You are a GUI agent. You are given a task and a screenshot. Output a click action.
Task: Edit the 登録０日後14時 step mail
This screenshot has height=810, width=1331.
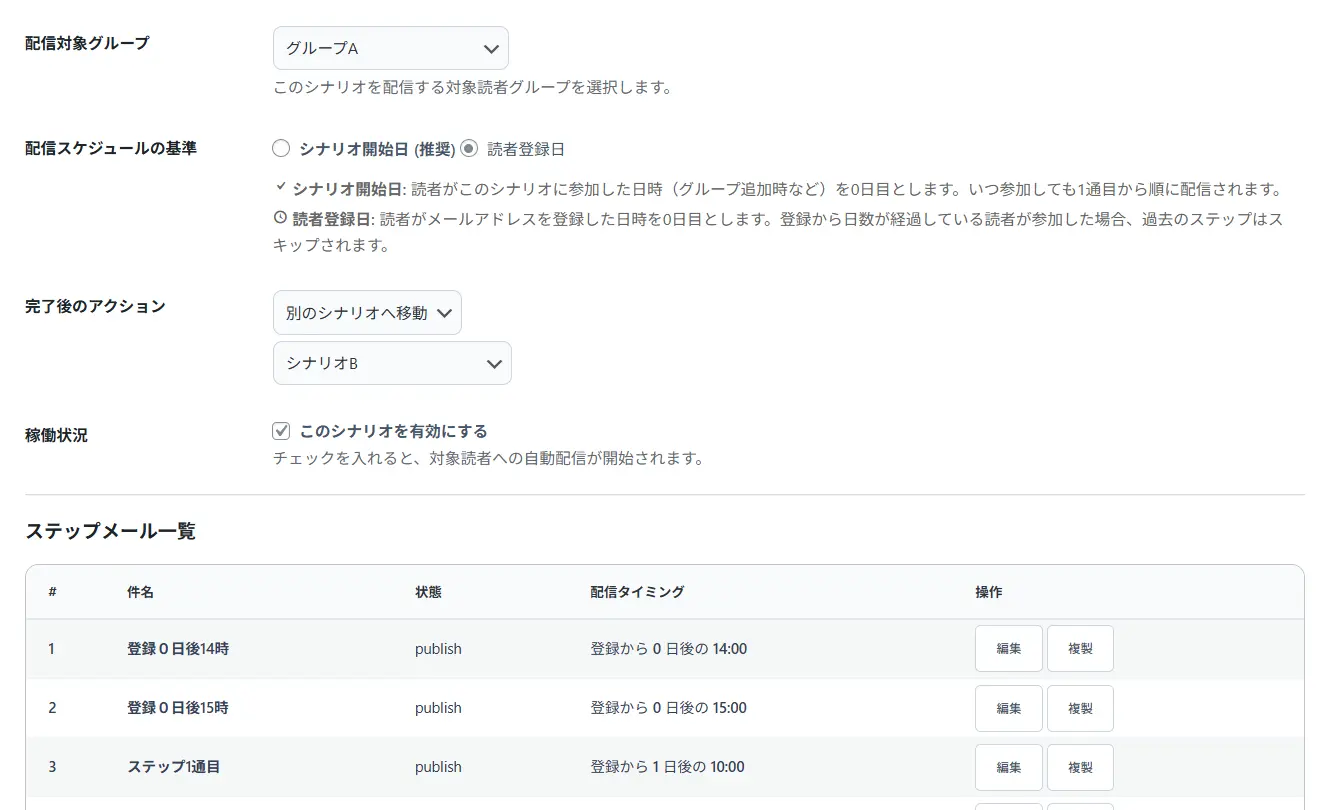tap(1008, 648)
